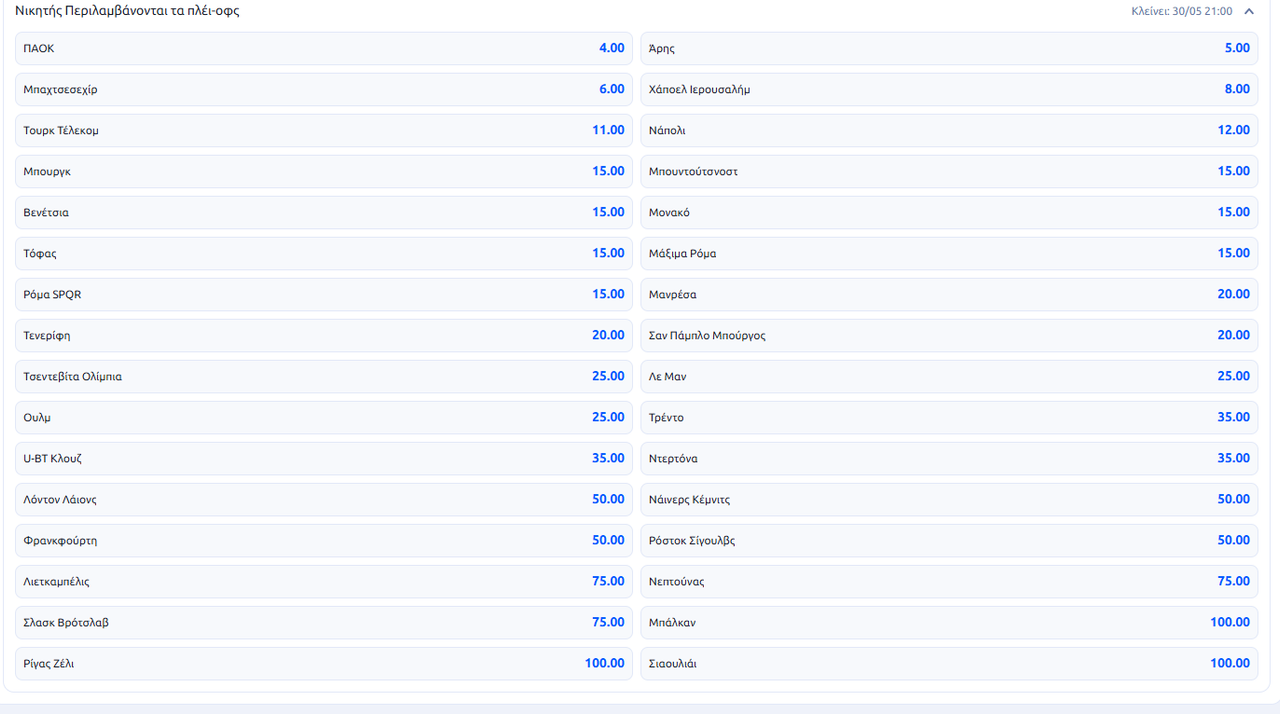Pick Ντερτόνα at 35.00

(x=949, y=458)
